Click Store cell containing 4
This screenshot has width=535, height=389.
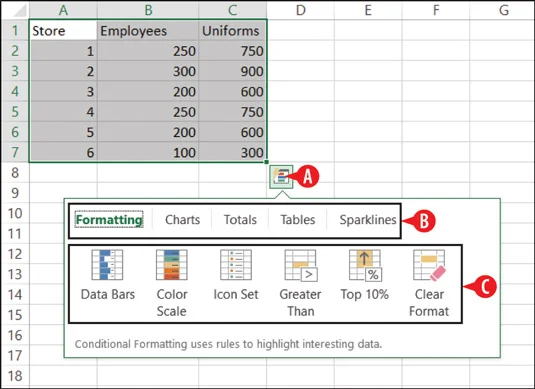tap(63, 112)
